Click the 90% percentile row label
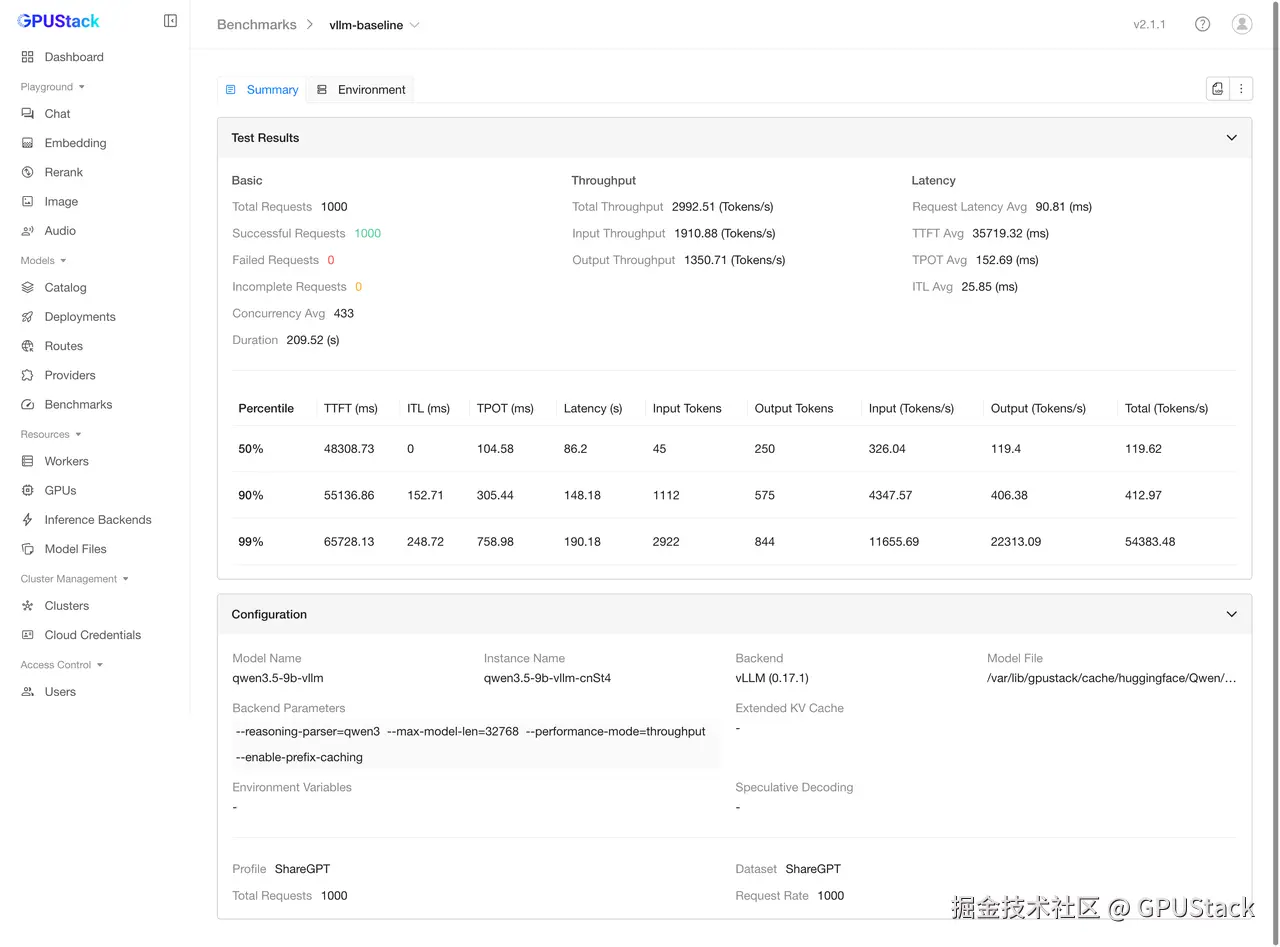This screenshot has width=1280, height=947. click(x=251, y=495)
